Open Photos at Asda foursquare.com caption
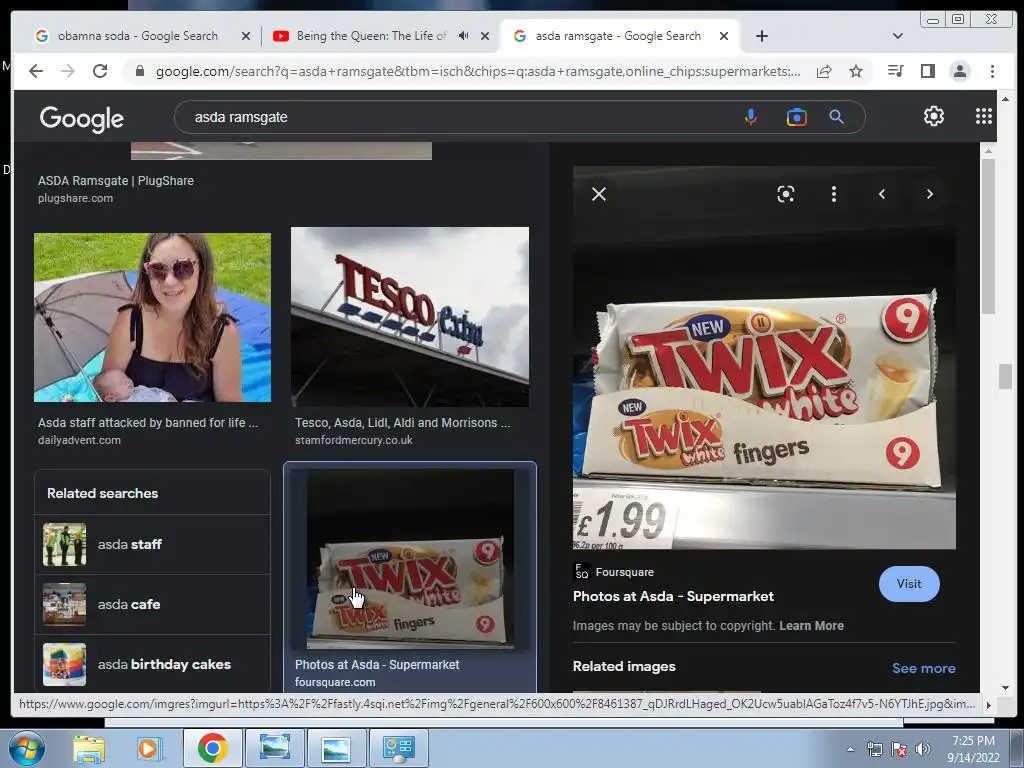 tap(377, 673)
